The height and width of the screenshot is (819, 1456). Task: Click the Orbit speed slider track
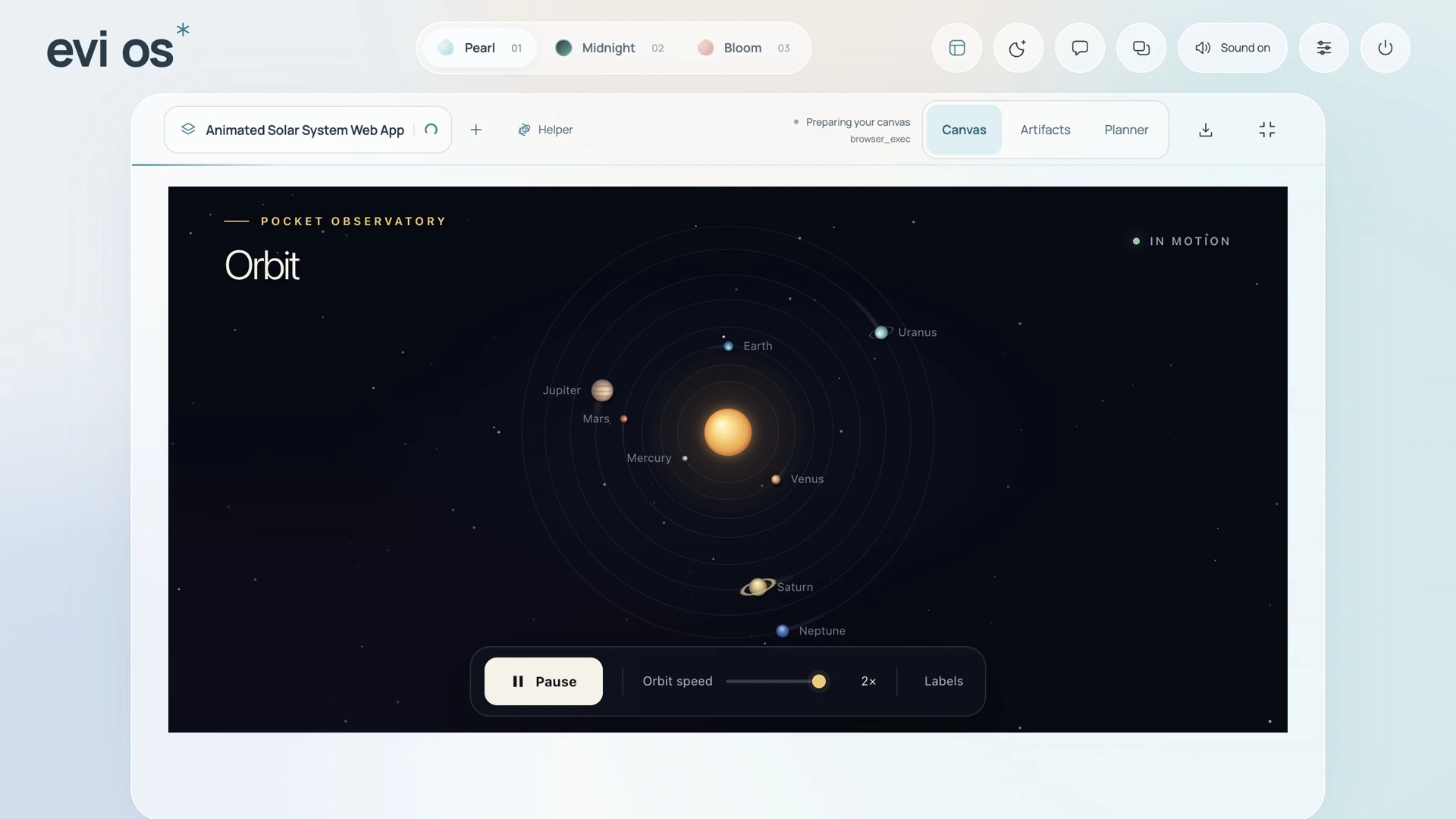pyautogui.click(x=776, y=681)
